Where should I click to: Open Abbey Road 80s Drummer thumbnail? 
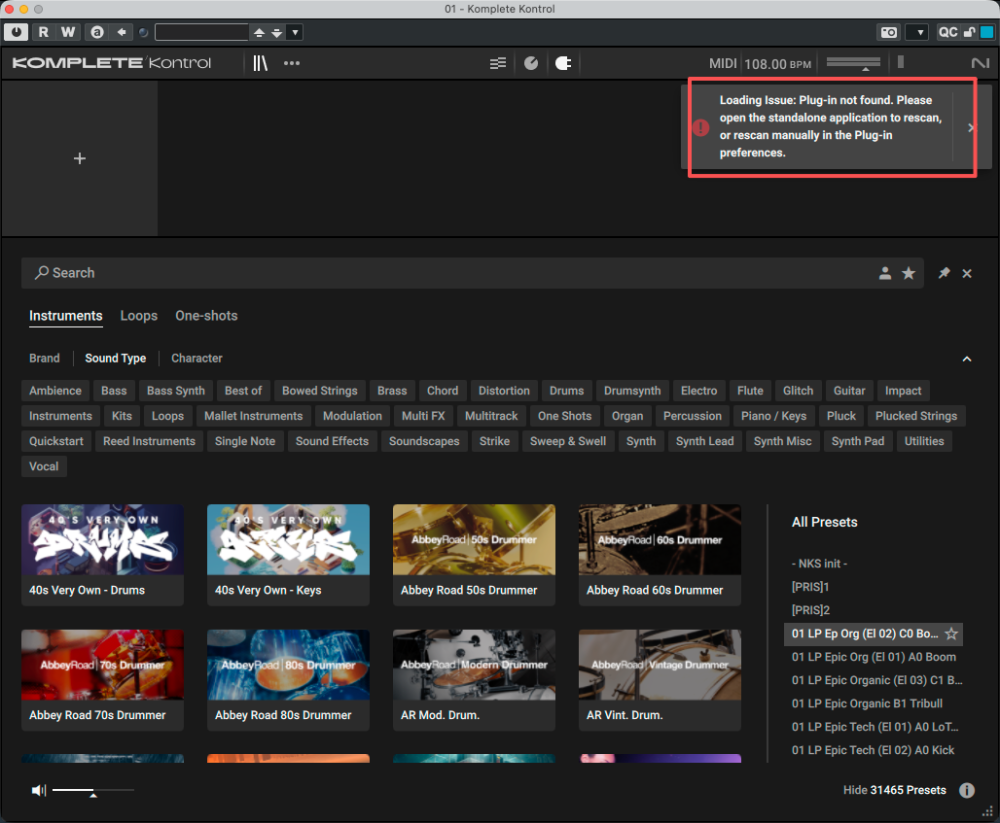(288, 680)
